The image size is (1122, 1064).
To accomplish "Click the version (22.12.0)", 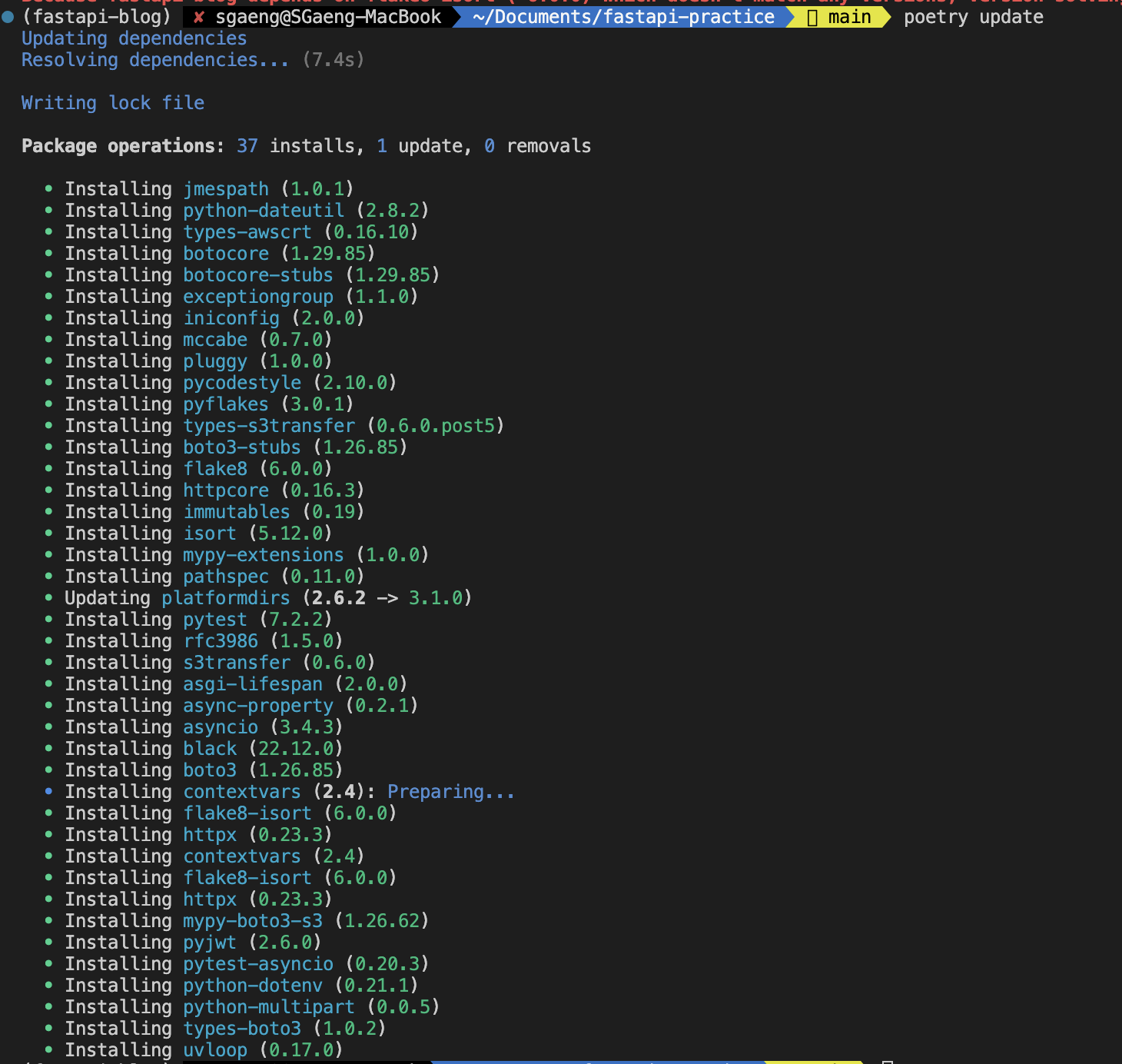I will [x=296, y=749].
